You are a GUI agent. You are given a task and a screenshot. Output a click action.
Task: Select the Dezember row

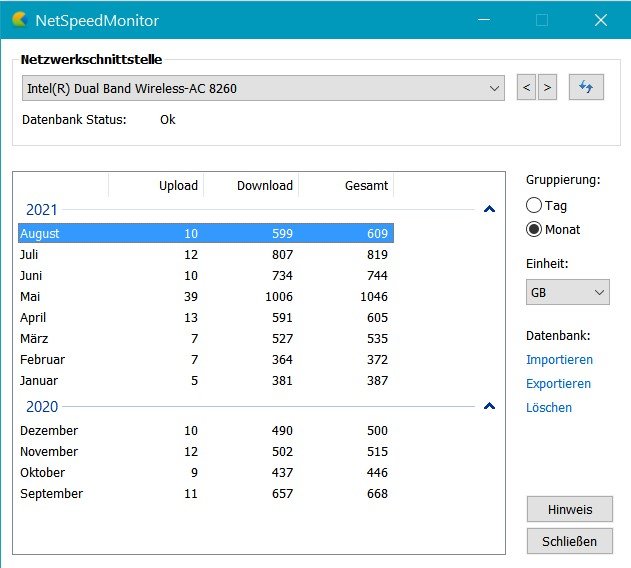pyautogui.click(x=206, y=430)
